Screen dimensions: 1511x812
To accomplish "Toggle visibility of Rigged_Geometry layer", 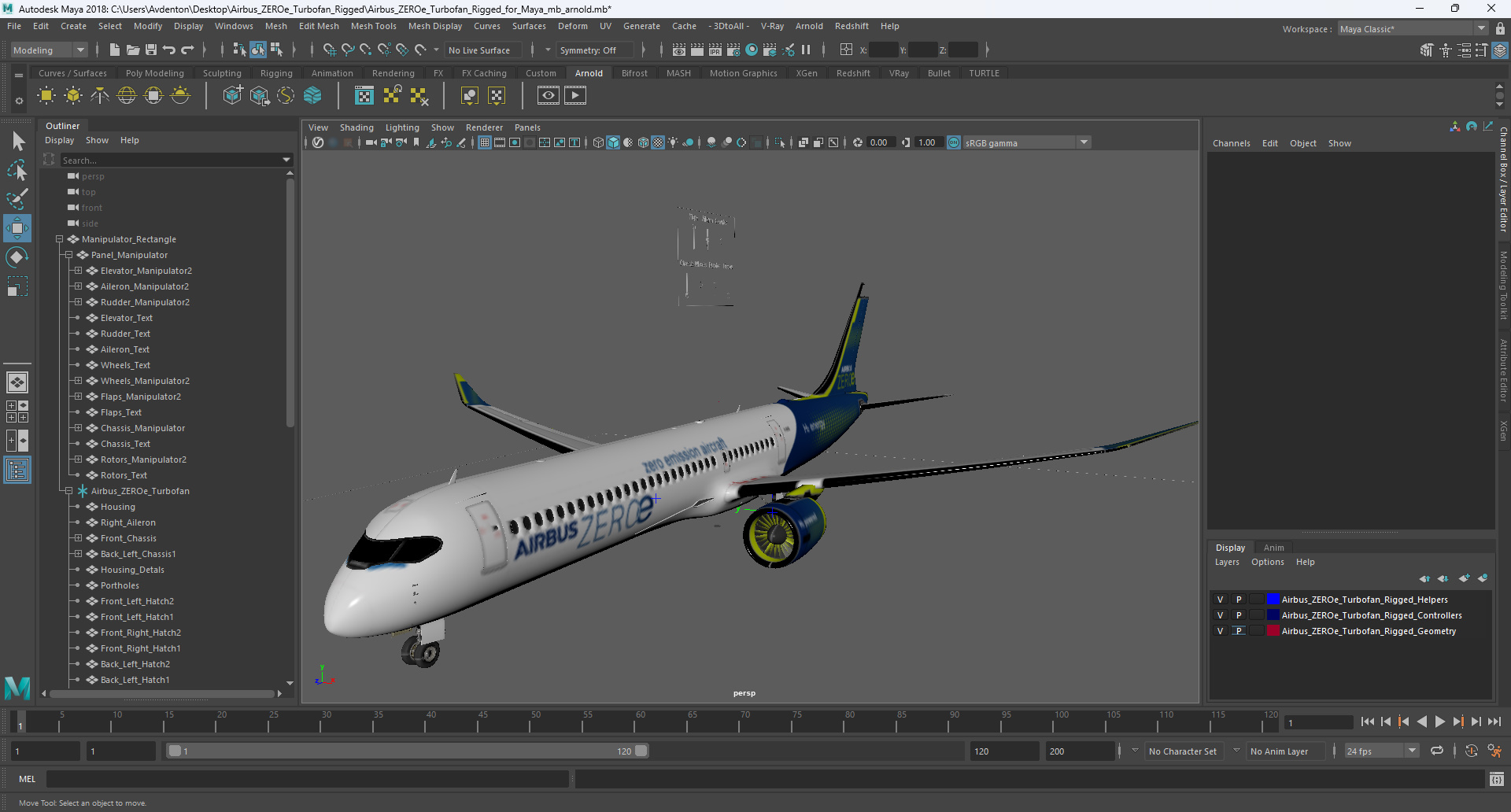I will click(x=1221, y=631).
